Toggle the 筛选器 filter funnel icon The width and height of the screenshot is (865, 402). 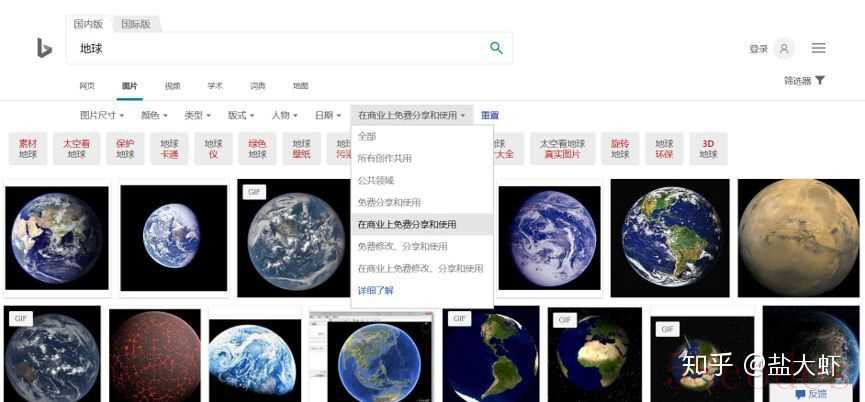click(820, 81)
